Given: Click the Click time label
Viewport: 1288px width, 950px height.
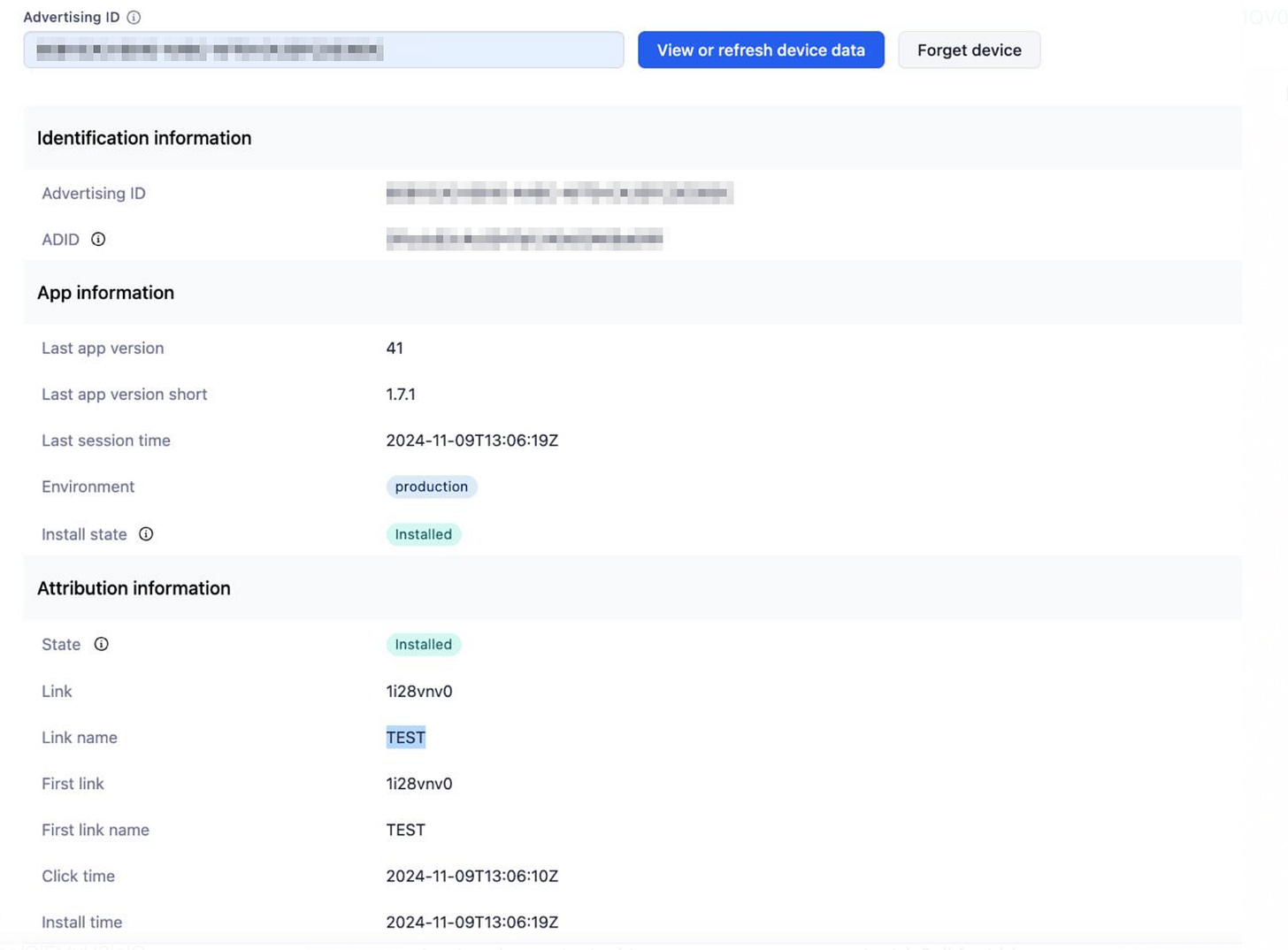Looking at the screenshot, I should pyautogui.click(x=79, y=876).
